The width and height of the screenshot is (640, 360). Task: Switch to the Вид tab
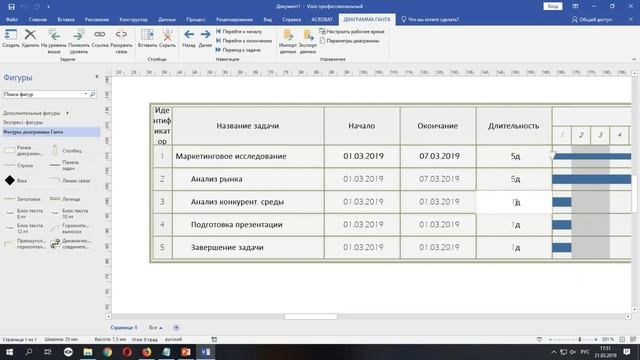click(267, 19)
